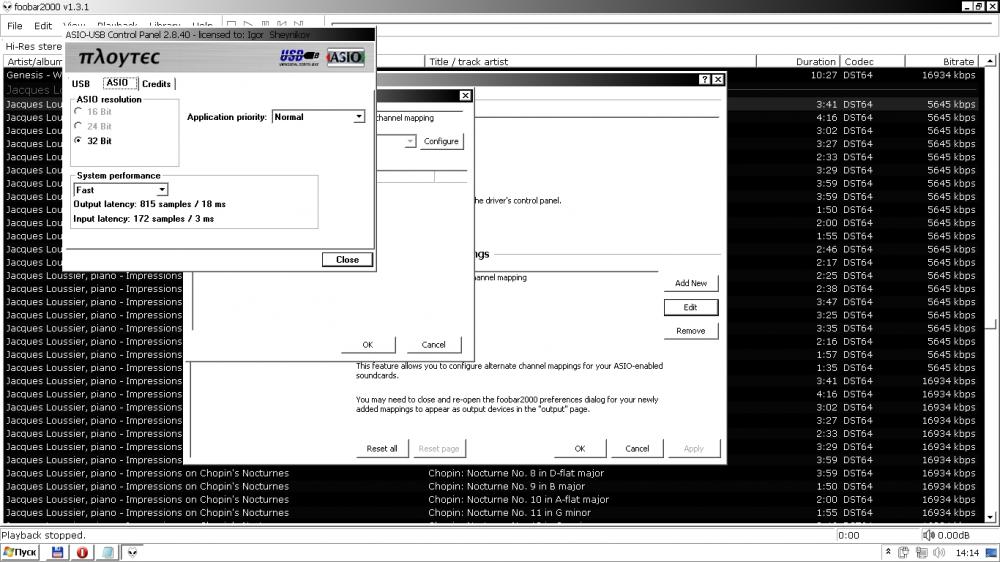Click the question mark help icon in Preferences
The image size is (1000, 562).
pyautogui.click(x=704, y=80)
